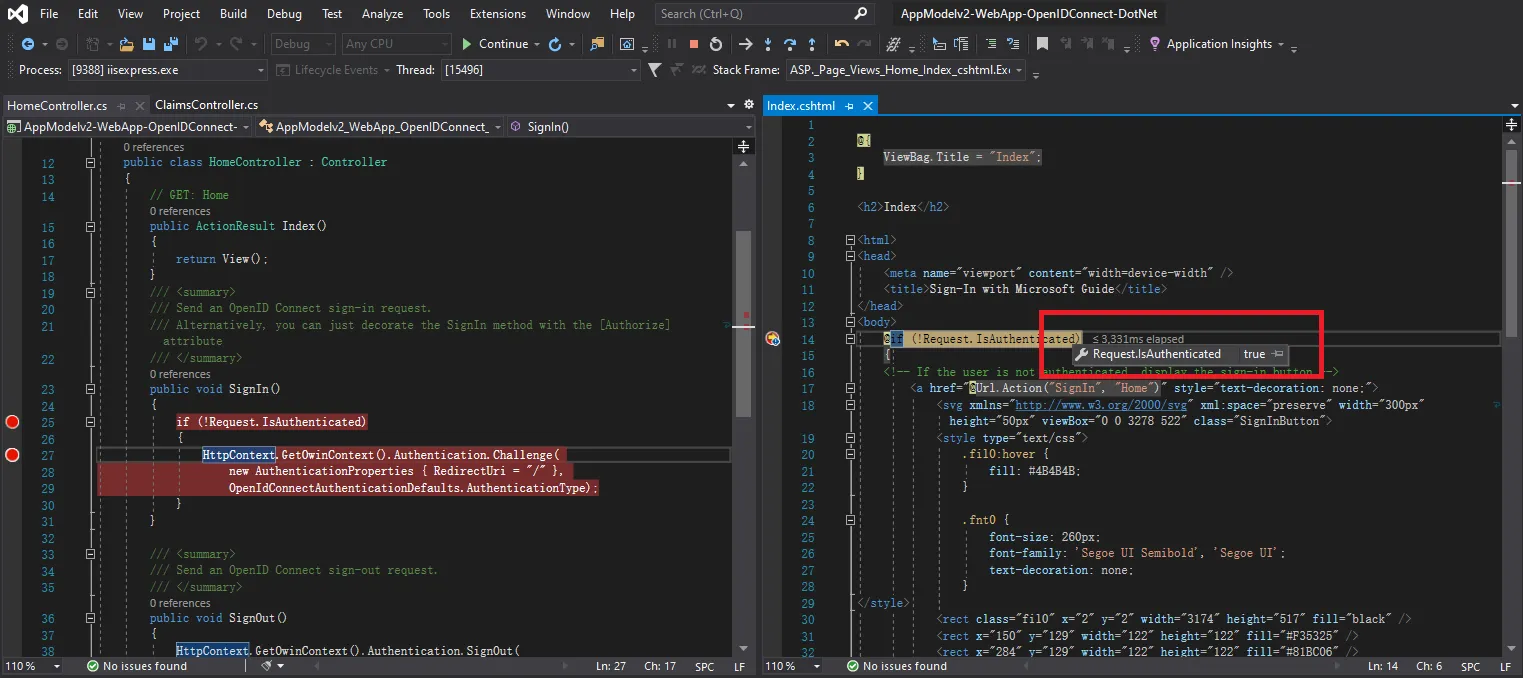Disable the breakpoint on line 27
1523x678 pixels.
click(x=12, y=455)
